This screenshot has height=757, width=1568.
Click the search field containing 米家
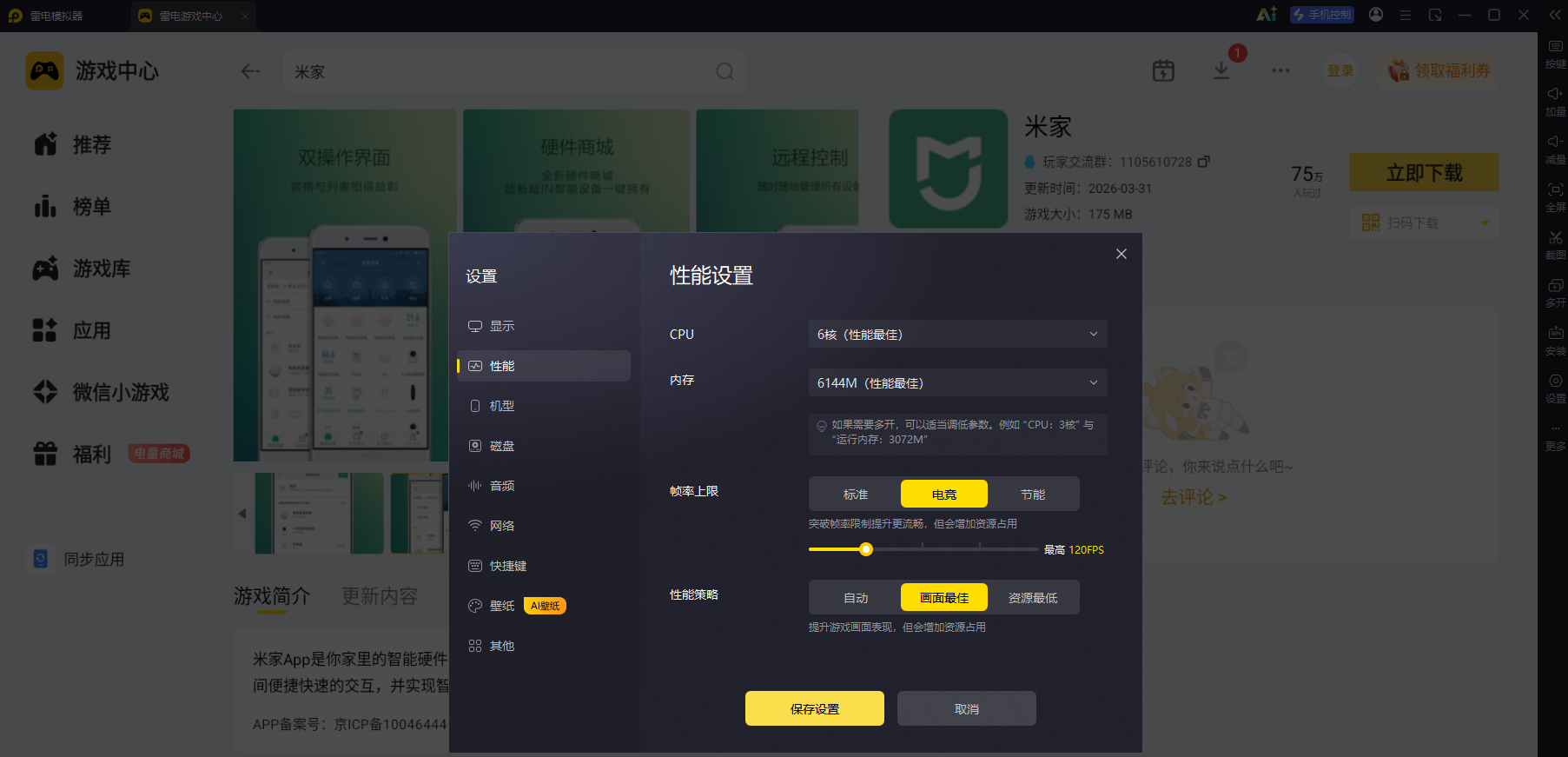[x=514, y=71]
